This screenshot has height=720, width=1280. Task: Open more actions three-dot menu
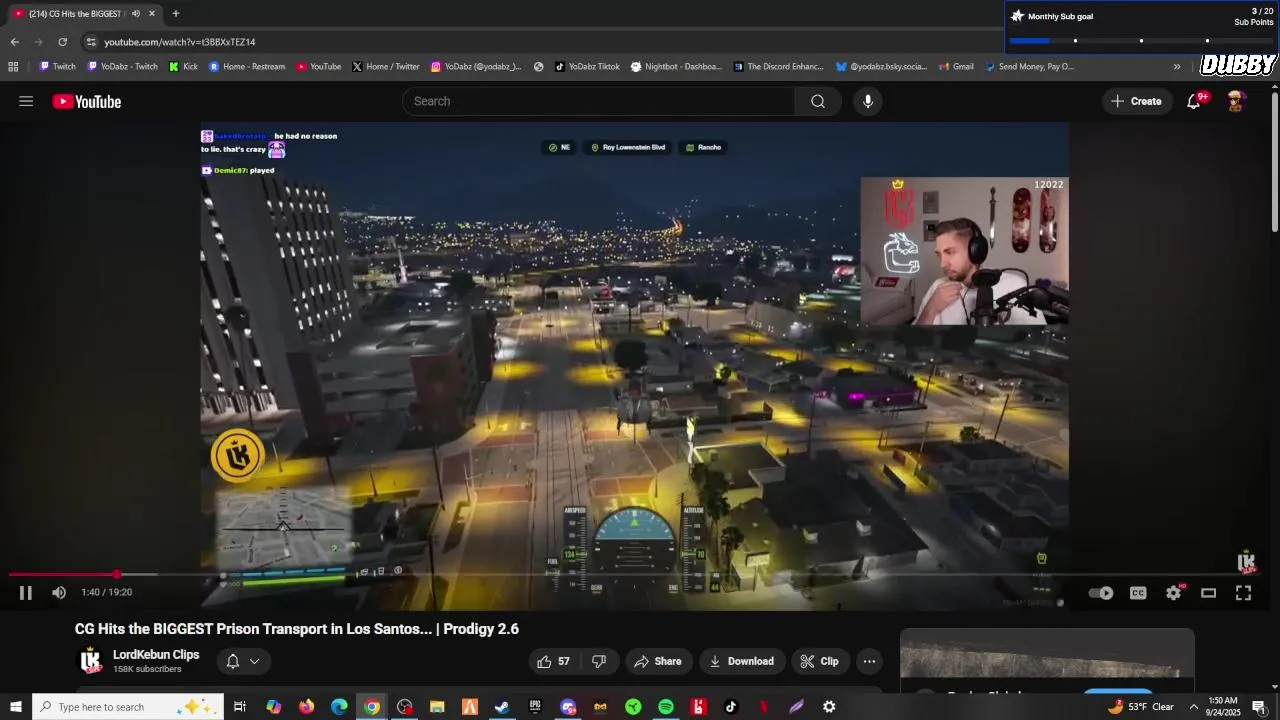[869, 661]
